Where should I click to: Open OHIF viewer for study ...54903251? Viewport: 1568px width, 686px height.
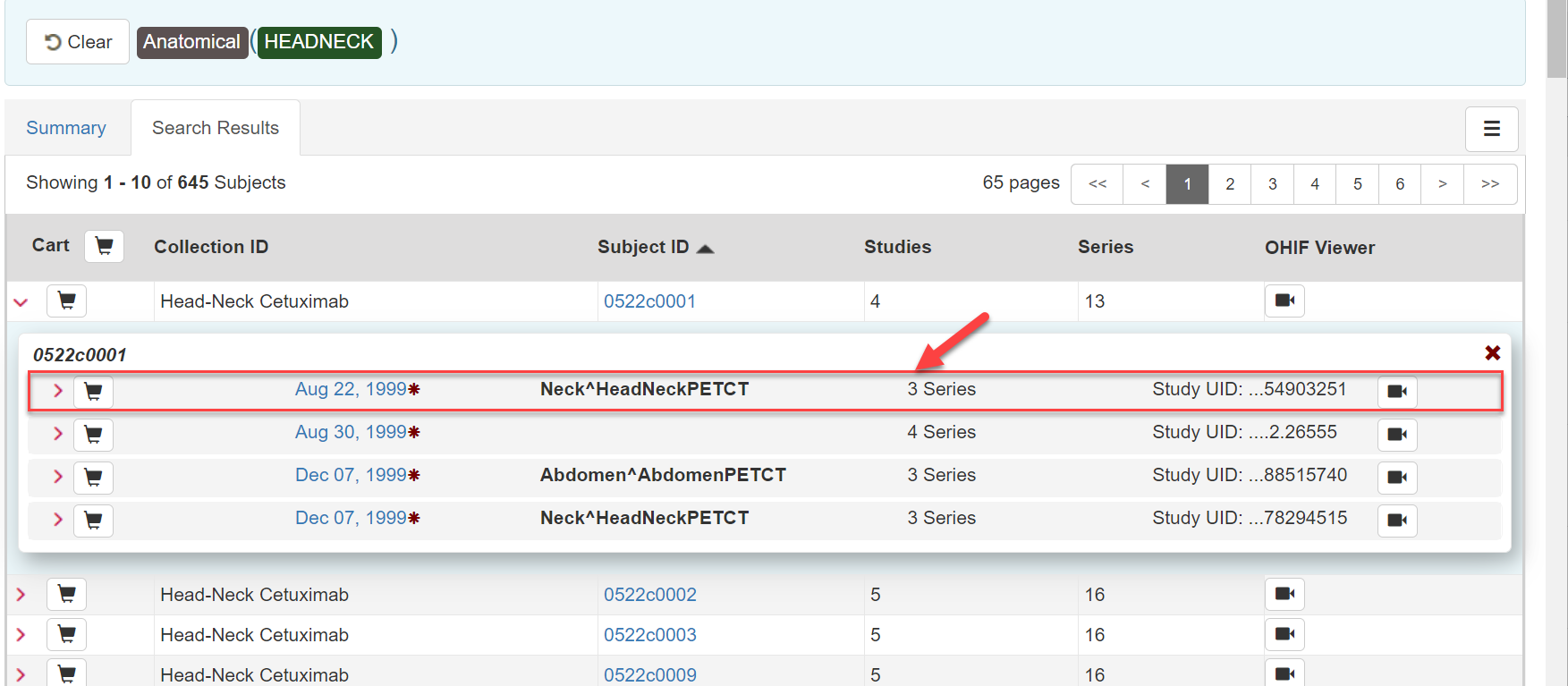click(1397, 391)
